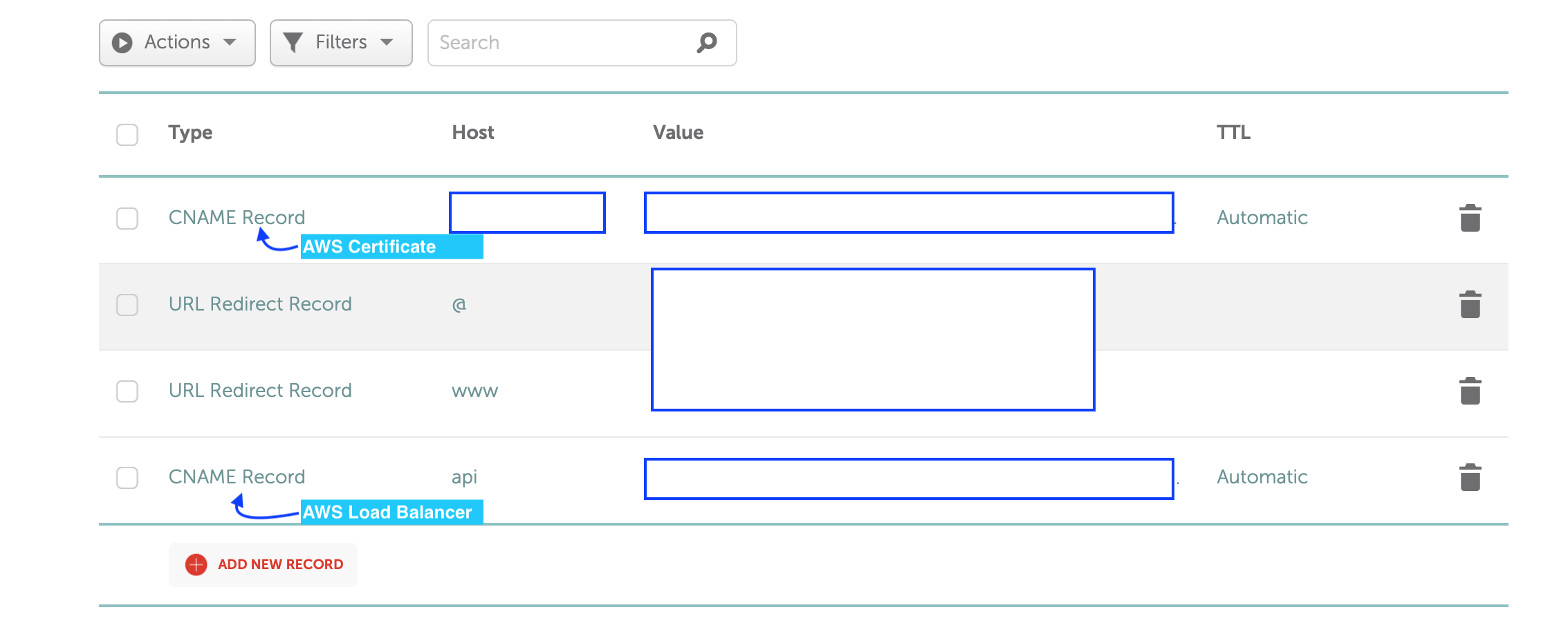The image size is (1568, 639).
Task: Delete the api CNAME Record with trash icon
Action: (1470, 476)
